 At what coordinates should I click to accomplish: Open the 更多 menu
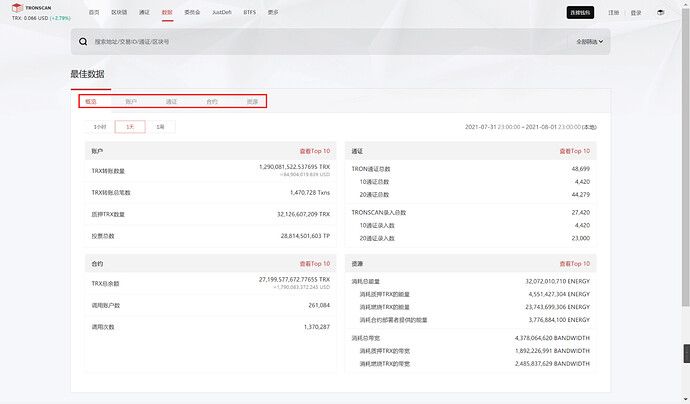pyautogui.click(x=273, y=12)
